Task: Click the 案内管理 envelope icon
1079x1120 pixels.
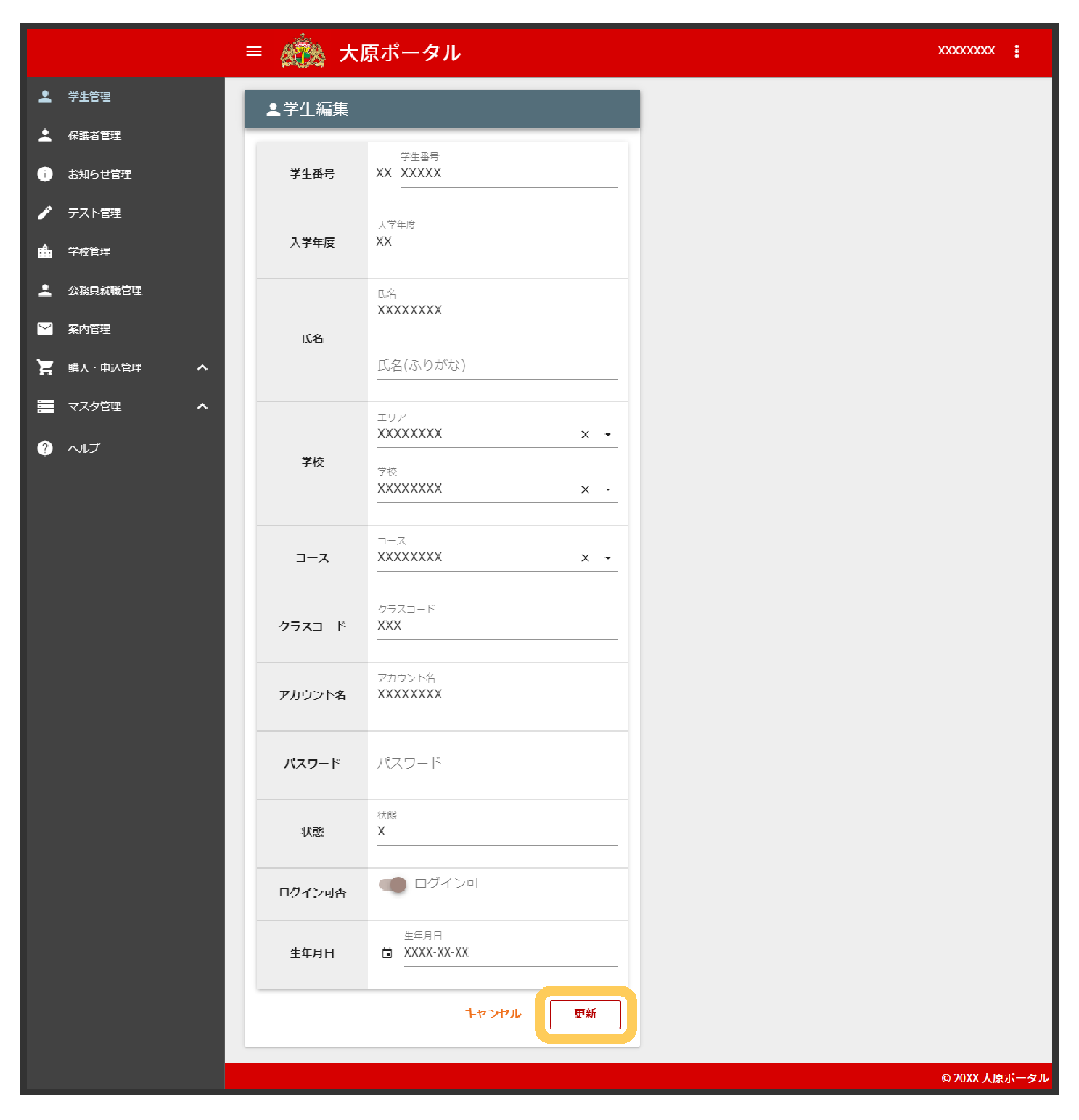Action: click(x=45, y=329)
